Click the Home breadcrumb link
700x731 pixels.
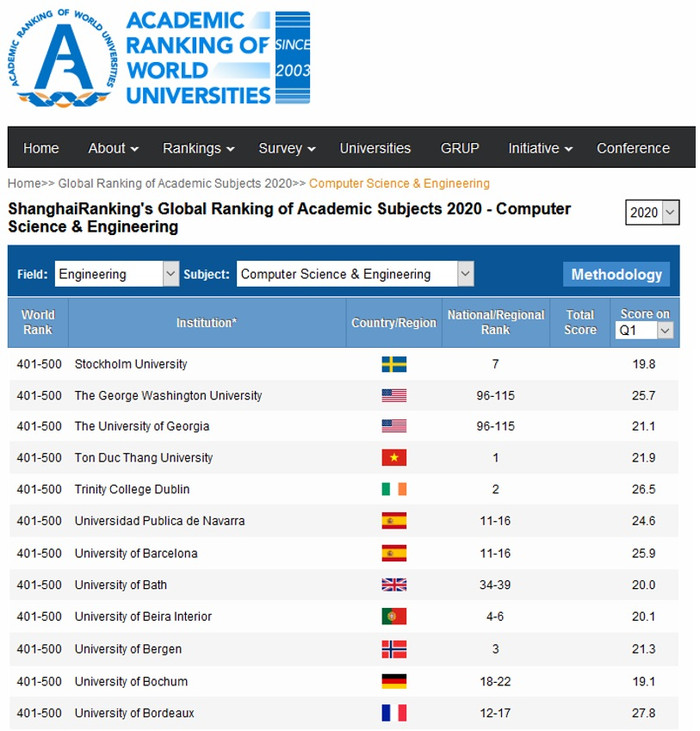click(23, 184)
